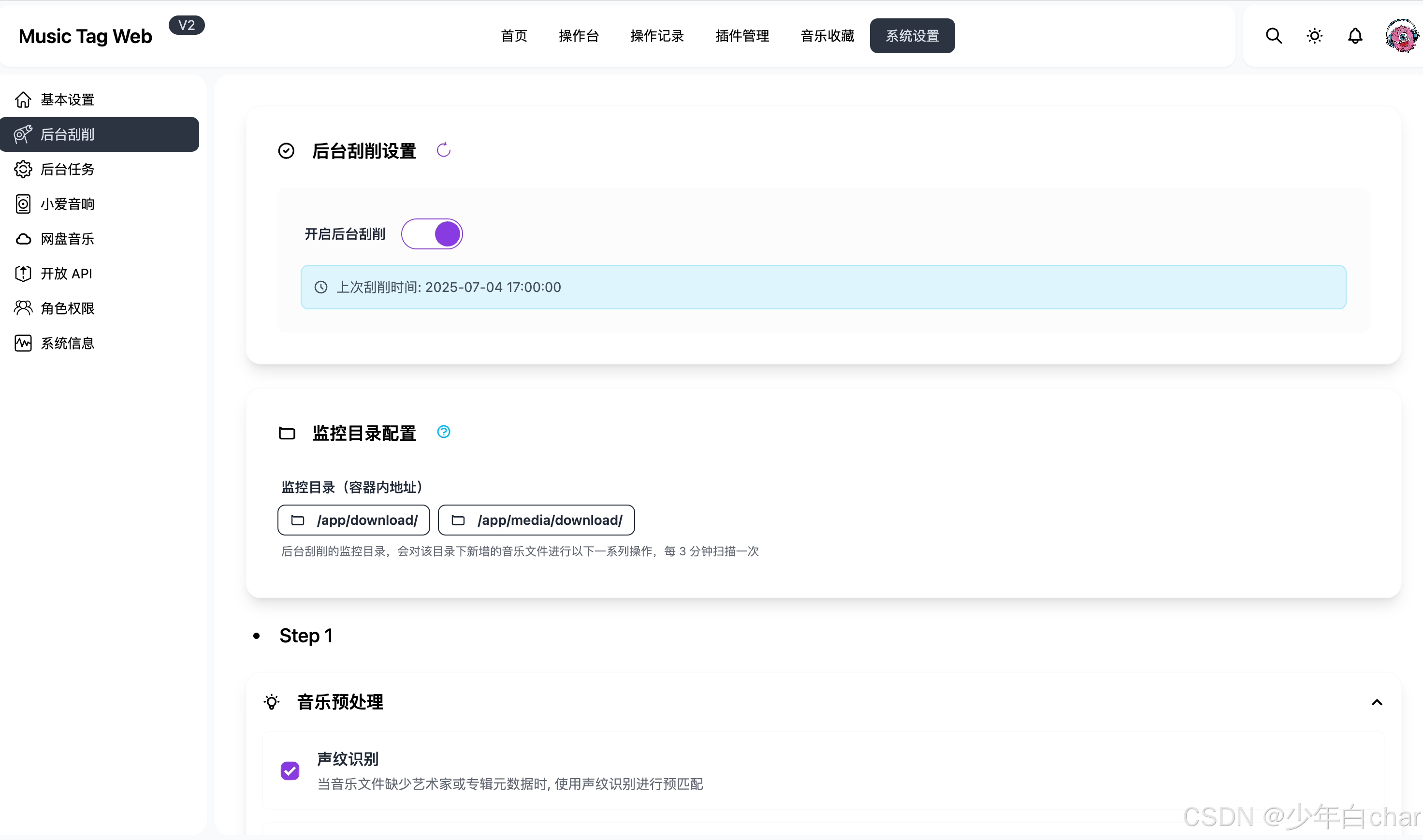This screenshot has height=840, width=1423.
Task: Click the user avatar picture
Action: [1402, 36]
